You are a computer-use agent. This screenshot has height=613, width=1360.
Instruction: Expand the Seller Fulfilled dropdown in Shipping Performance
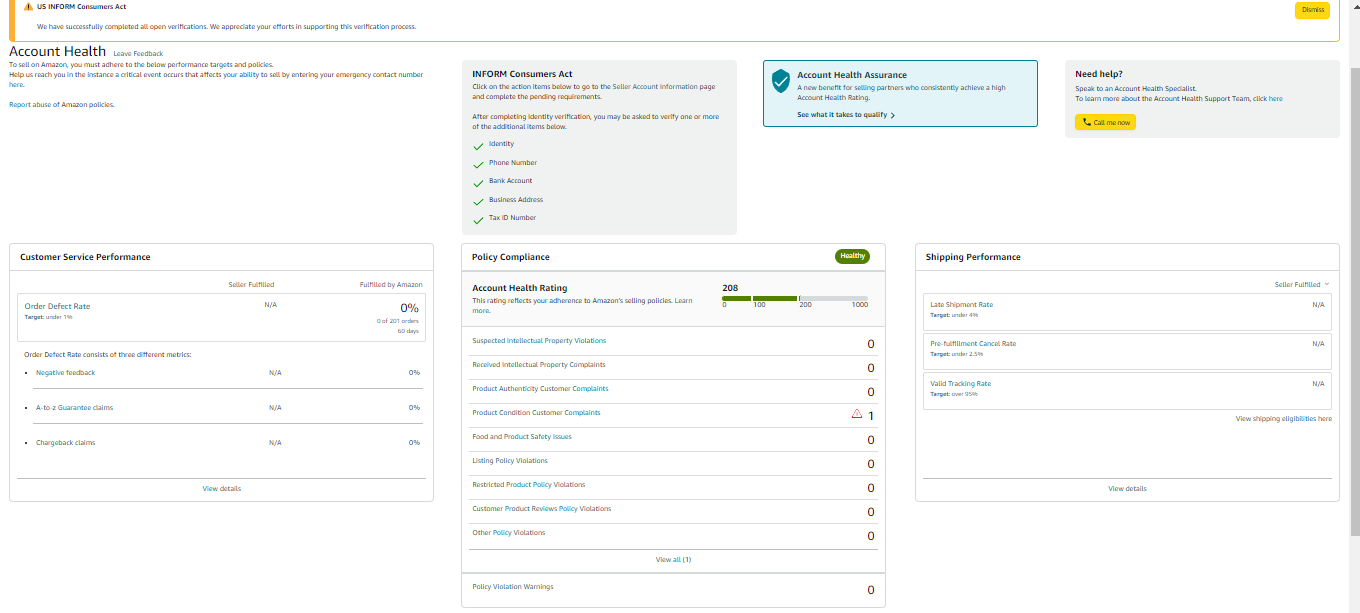tap(1302, 284)
